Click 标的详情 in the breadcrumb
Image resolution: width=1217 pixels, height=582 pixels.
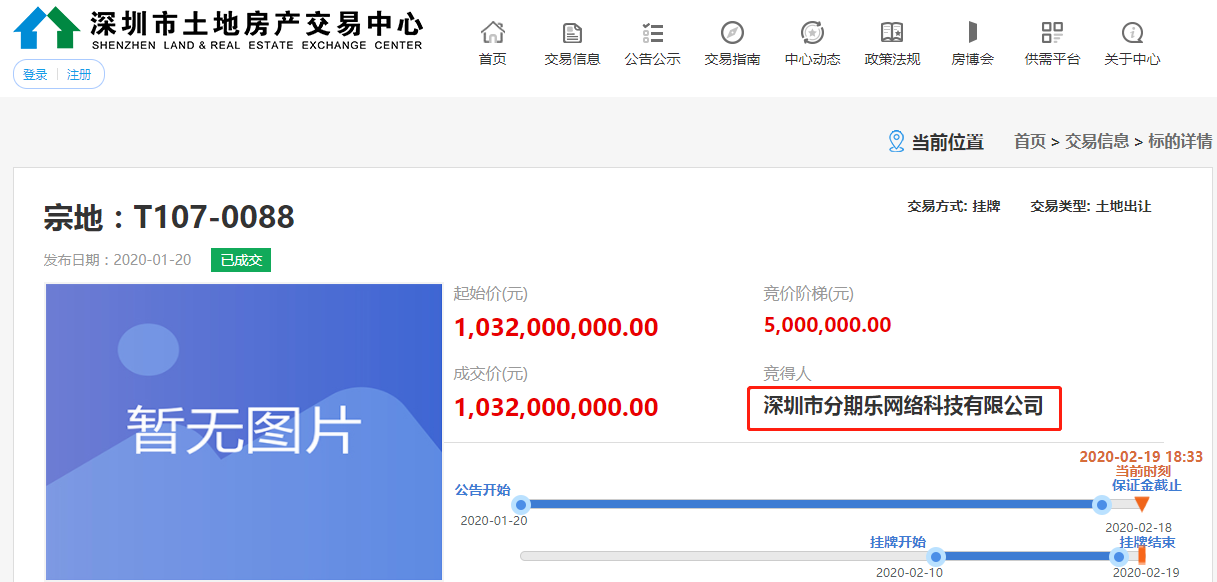tap(1181, 142)
